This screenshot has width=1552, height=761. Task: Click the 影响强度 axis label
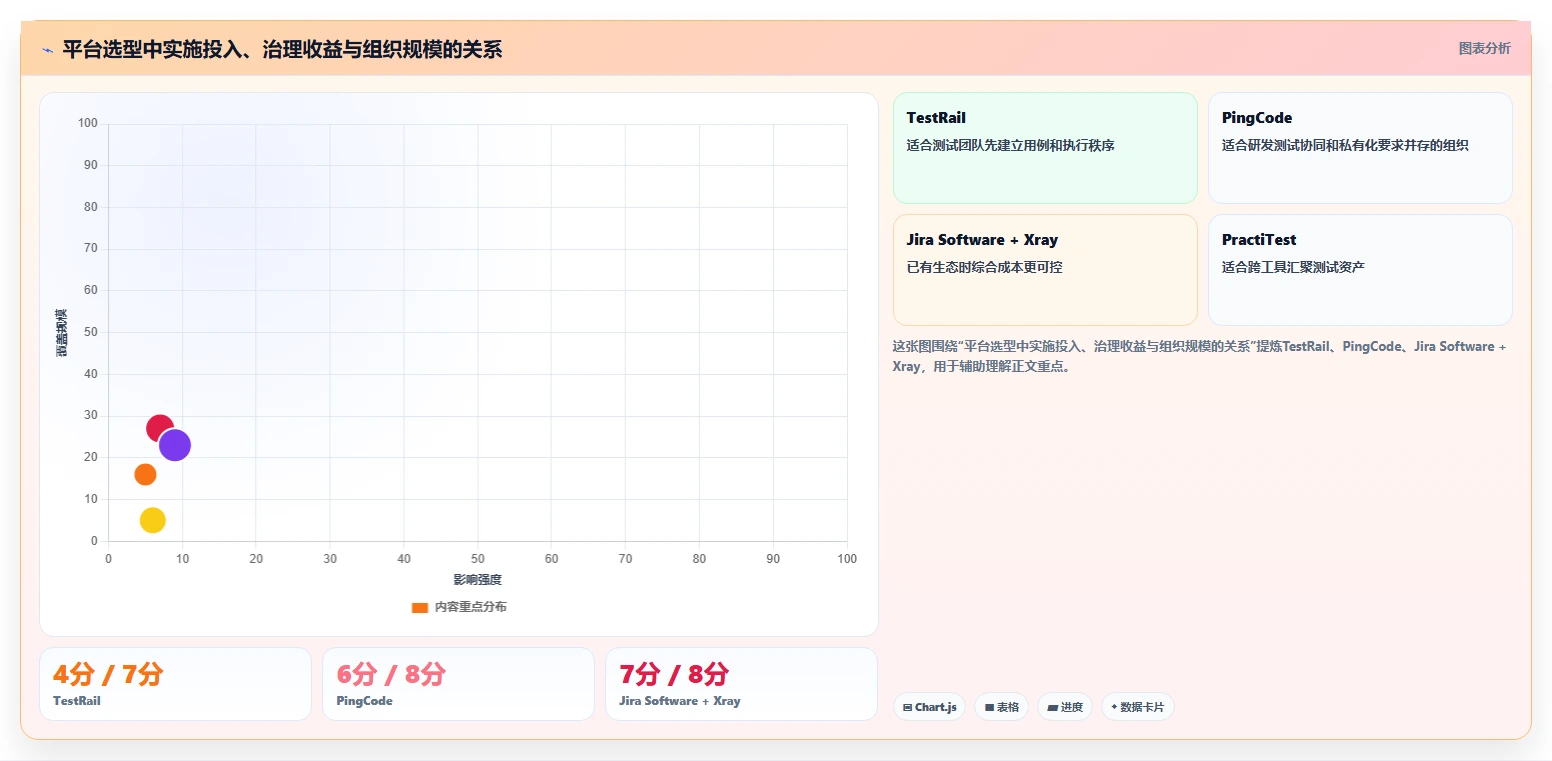[477, 580]
